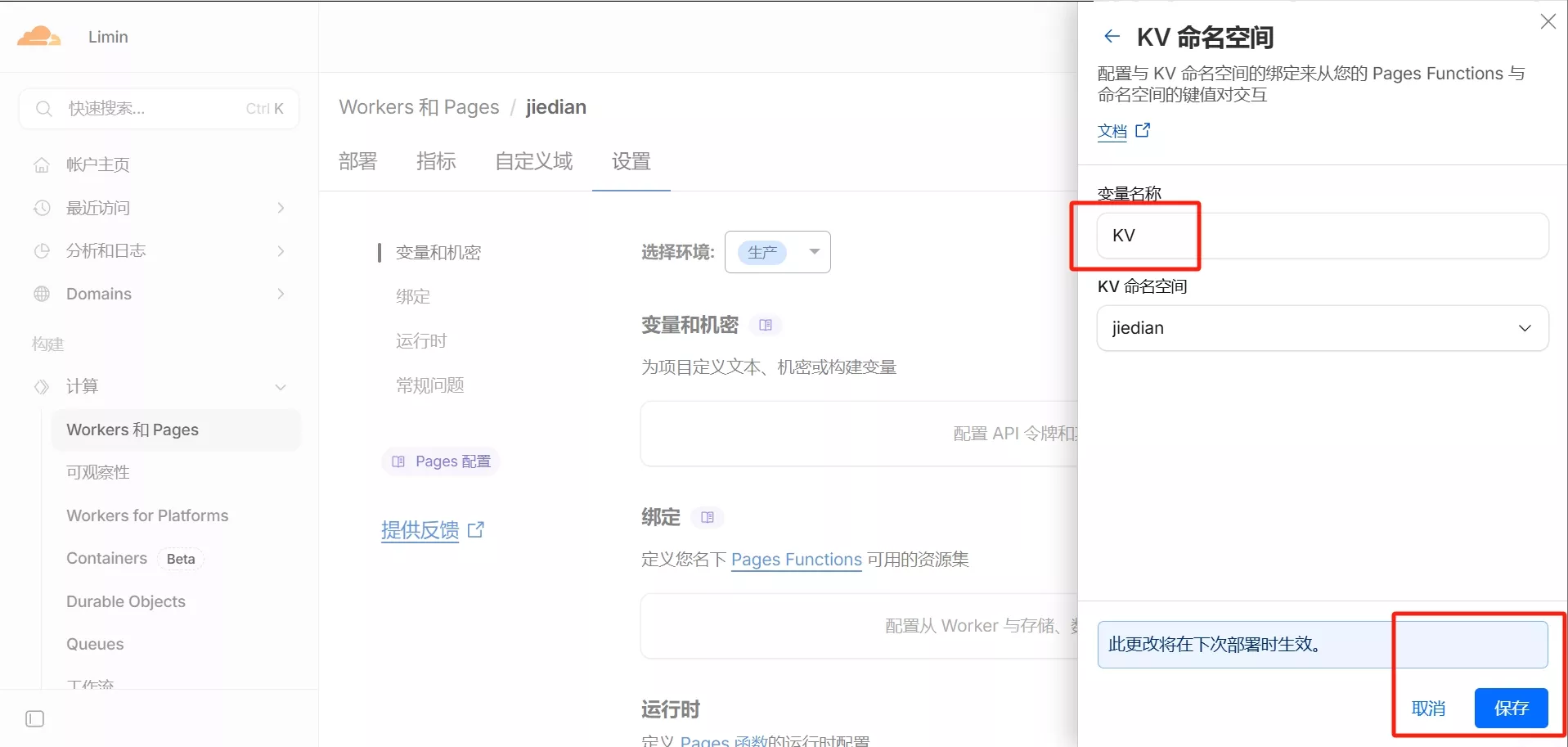This screenshot has height=747, width=1568.
Task: Open the 选择环境 dropdown showing 生产
Action: coord(777,252)
